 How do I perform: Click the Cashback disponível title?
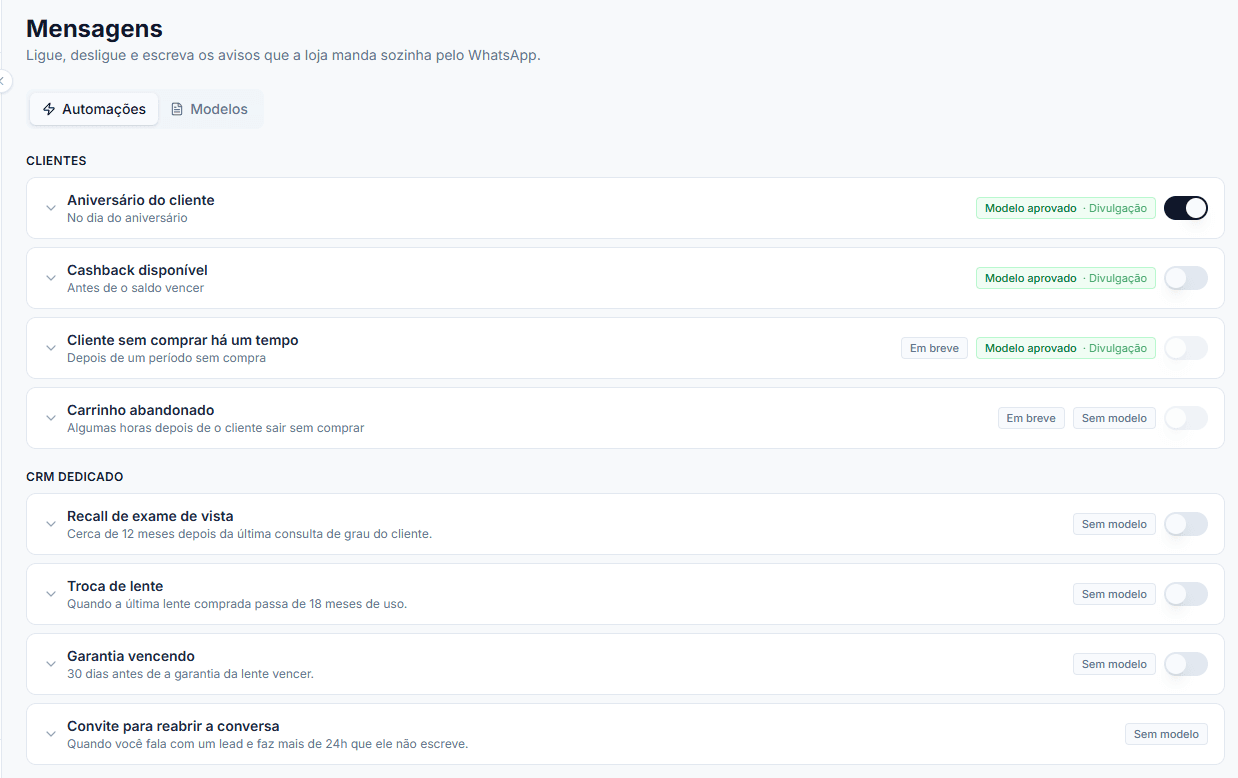point(137,270)
